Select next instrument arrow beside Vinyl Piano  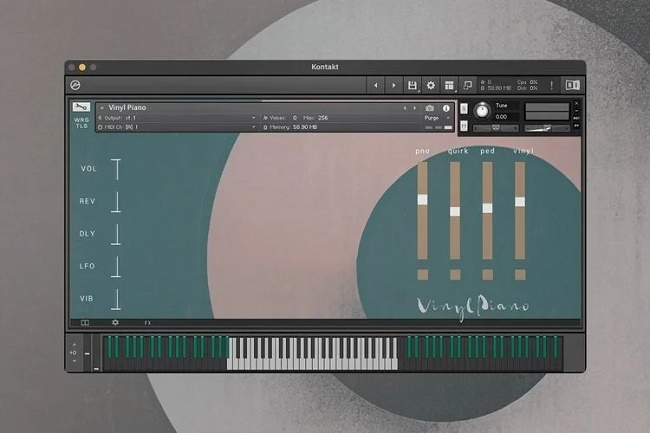[x=414, y=108]
